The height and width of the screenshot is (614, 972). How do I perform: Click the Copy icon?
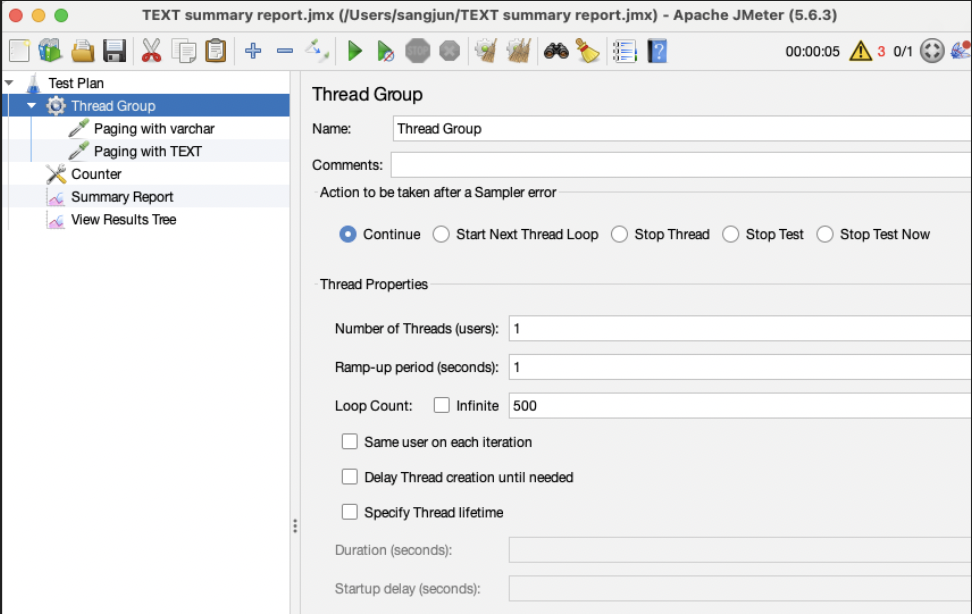(x=183, y=51)
